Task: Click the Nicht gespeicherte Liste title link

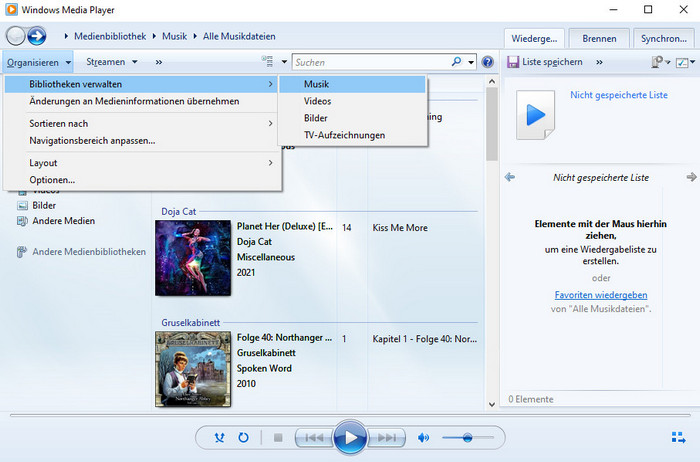Action: click(619, 95)
